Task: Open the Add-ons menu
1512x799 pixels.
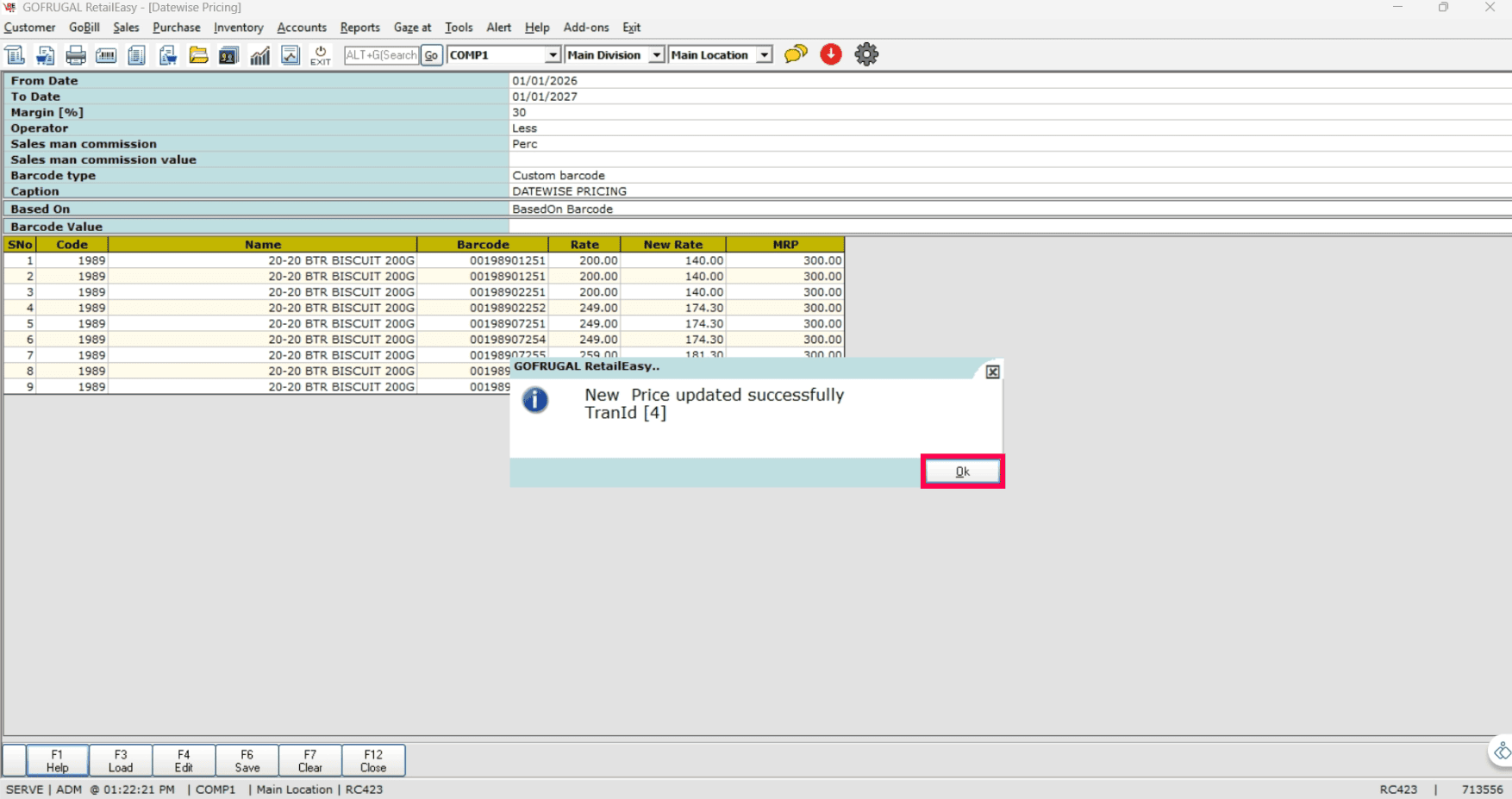Action: [x=586, y=28]
